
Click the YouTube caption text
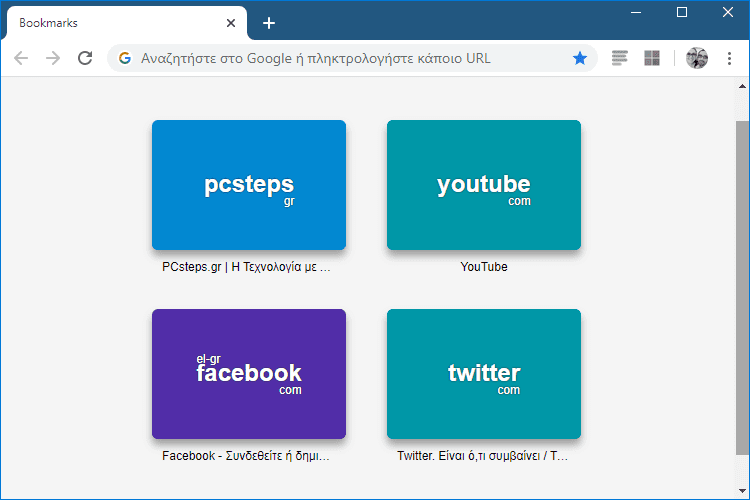484,267
